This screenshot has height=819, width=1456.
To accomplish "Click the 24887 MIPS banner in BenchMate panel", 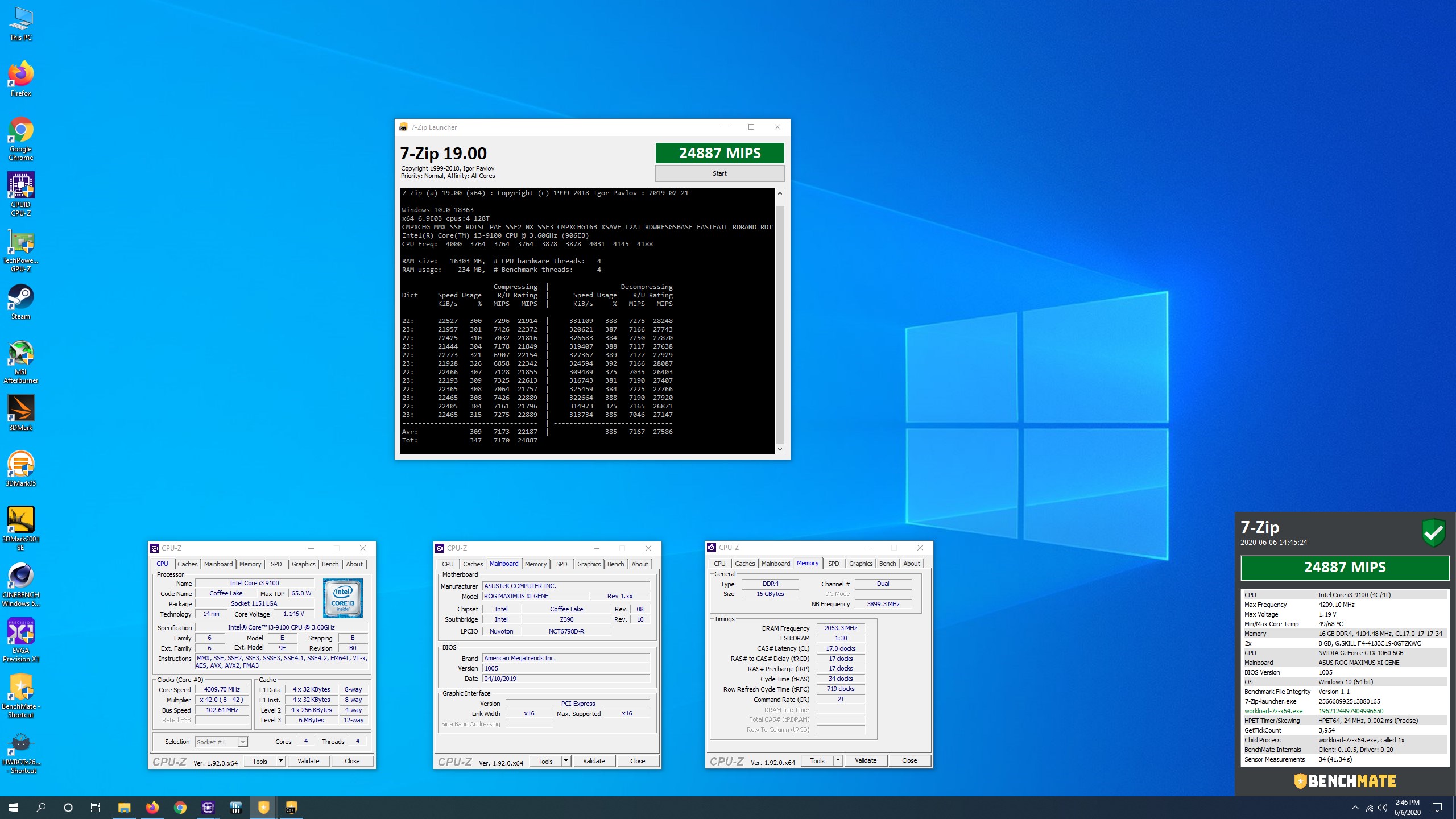I will [x=1345, y=567].
